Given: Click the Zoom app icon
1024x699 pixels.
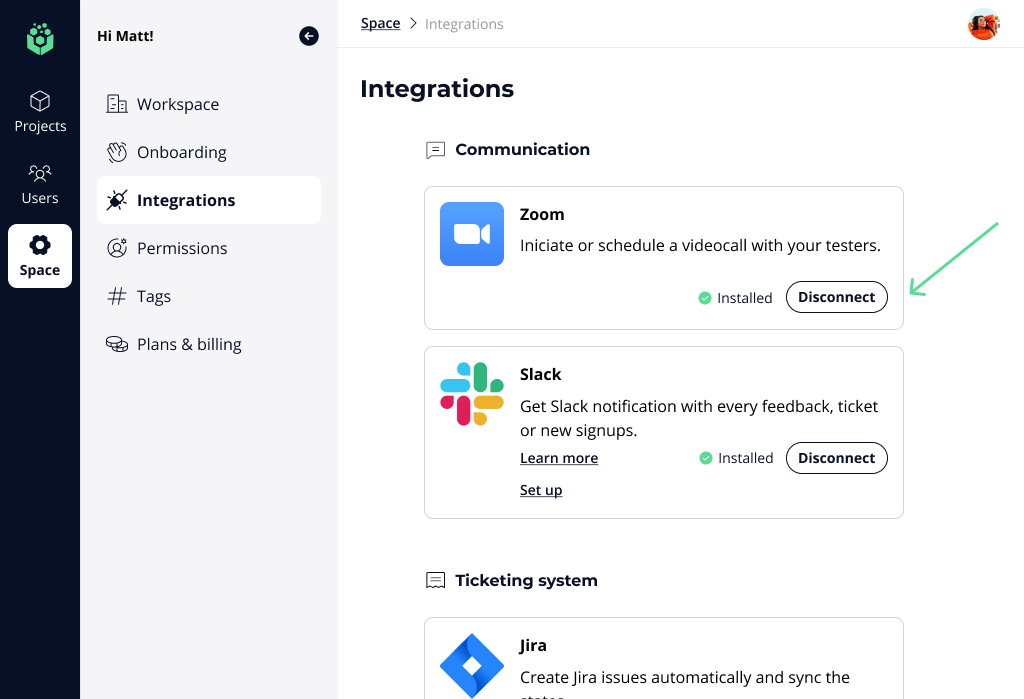Looking at the screenshot, I should (x=472, y=234).
